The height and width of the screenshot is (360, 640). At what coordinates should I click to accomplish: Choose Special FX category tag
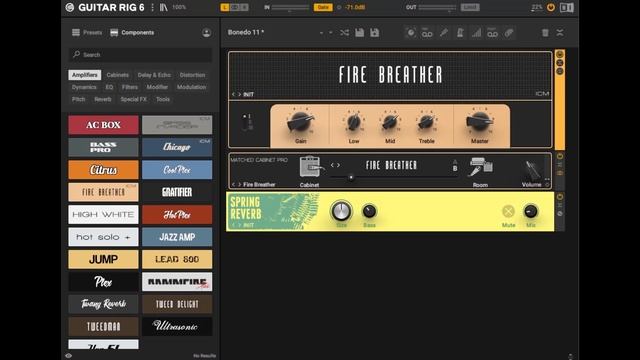[133, 99]
